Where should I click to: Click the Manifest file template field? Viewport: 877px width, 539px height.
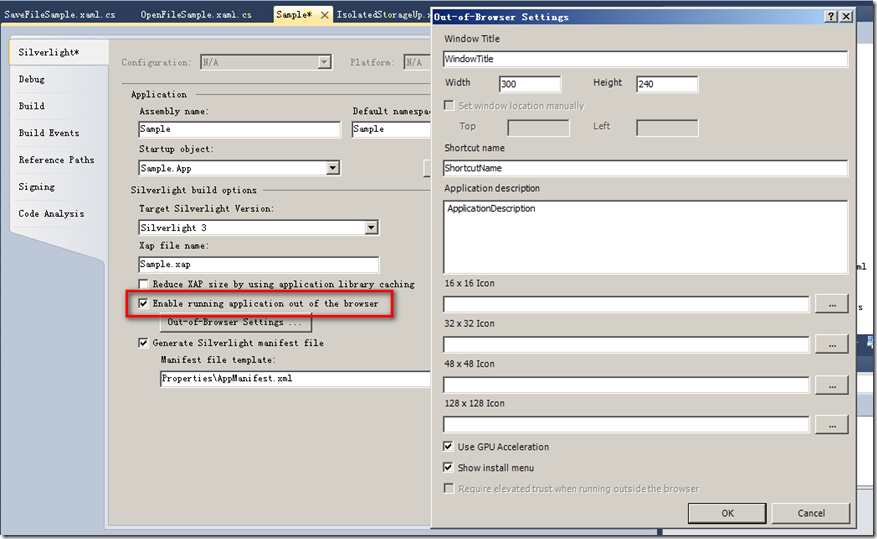[x=295, y=379]
